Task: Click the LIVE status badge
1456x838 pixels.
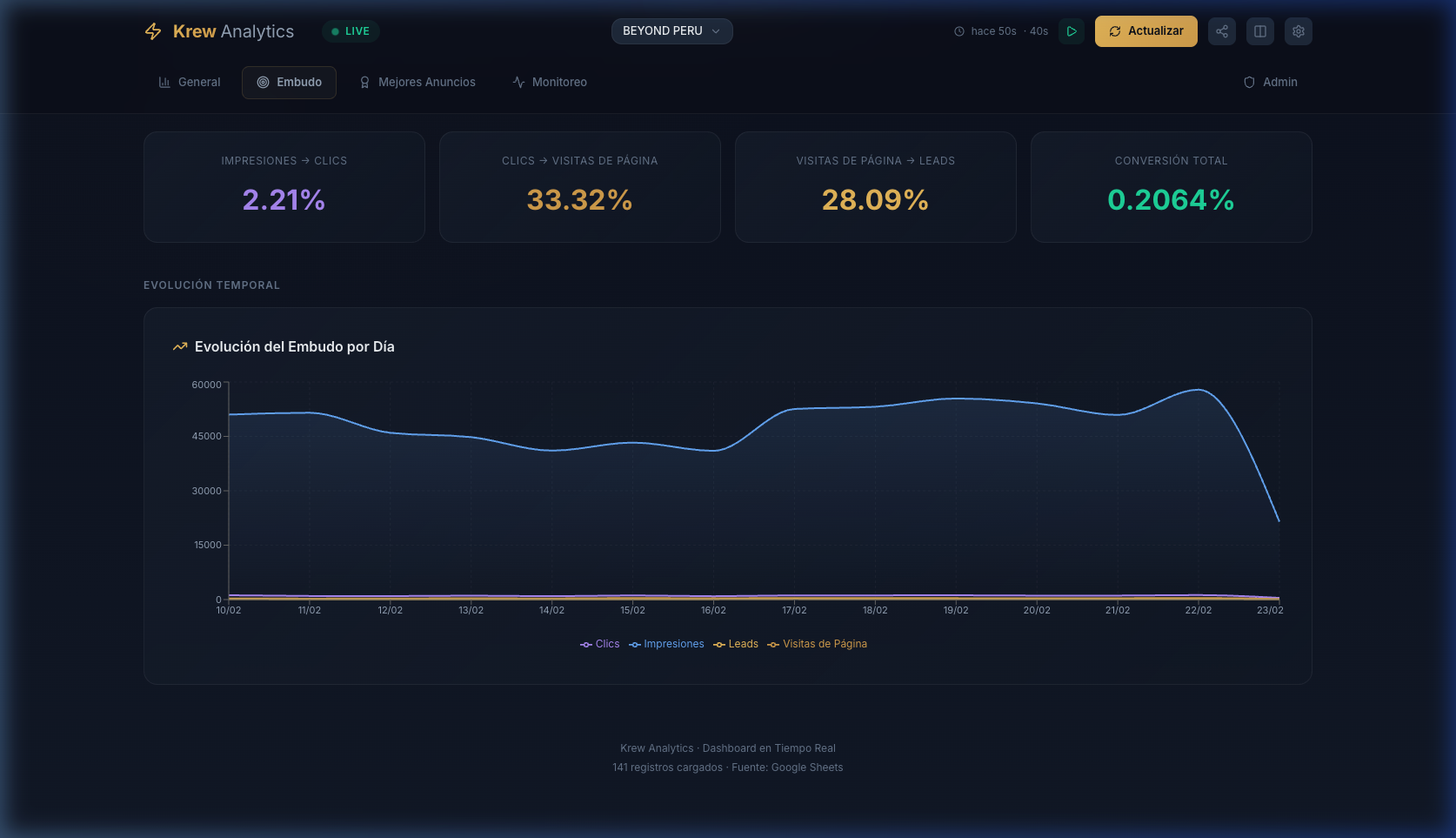Action: 351,31
